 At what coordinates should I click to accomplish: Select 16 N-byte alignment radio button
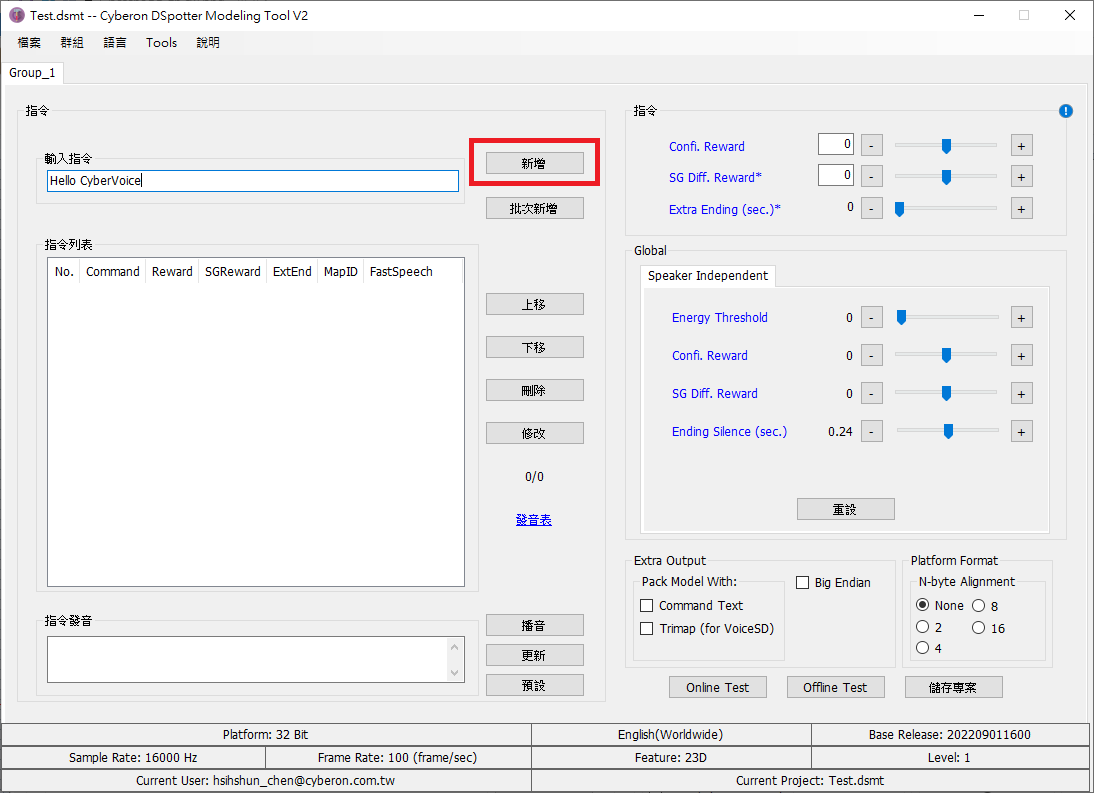pyautogui.click(x=978, y=628)
